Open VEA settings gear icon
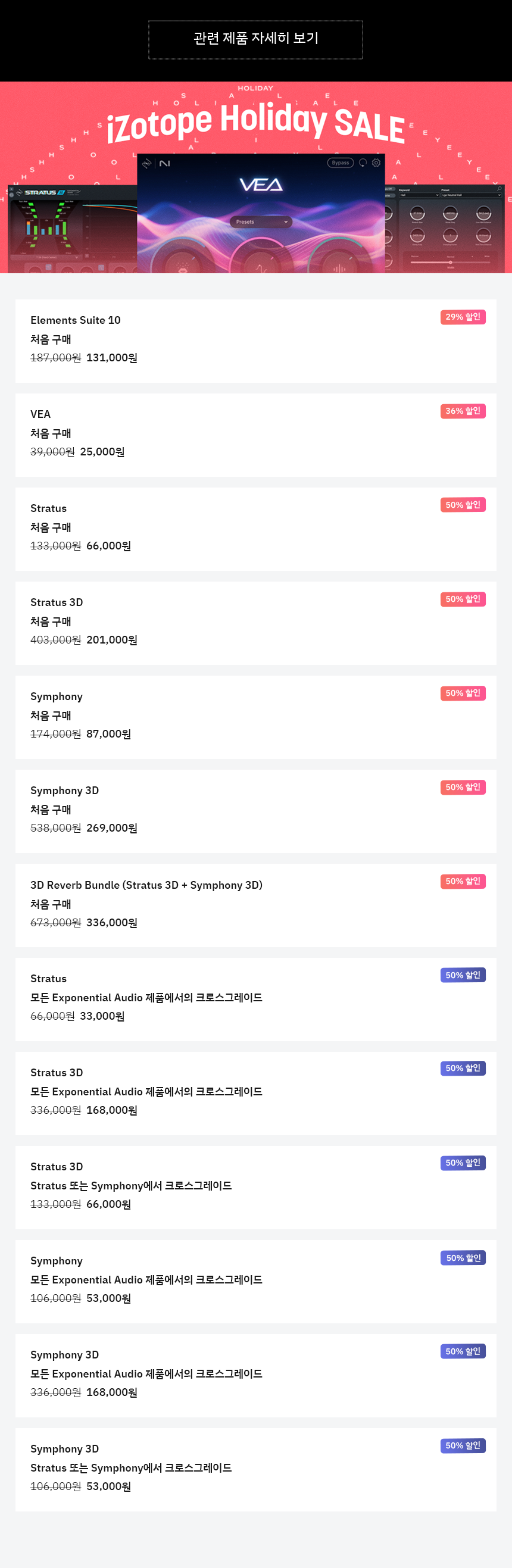 coord(376,163)
